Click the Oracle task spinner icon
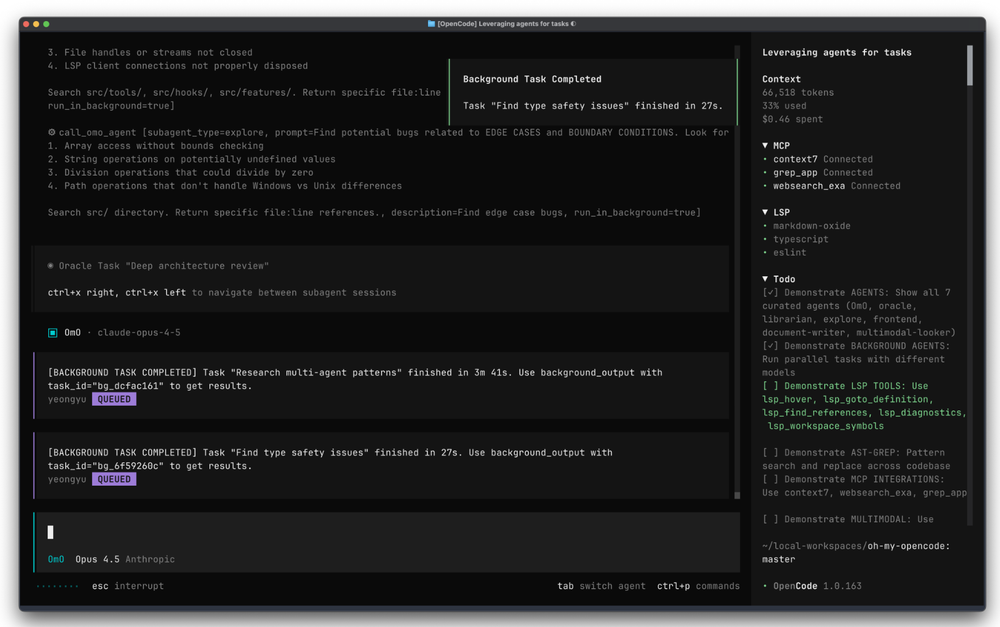 50,265
